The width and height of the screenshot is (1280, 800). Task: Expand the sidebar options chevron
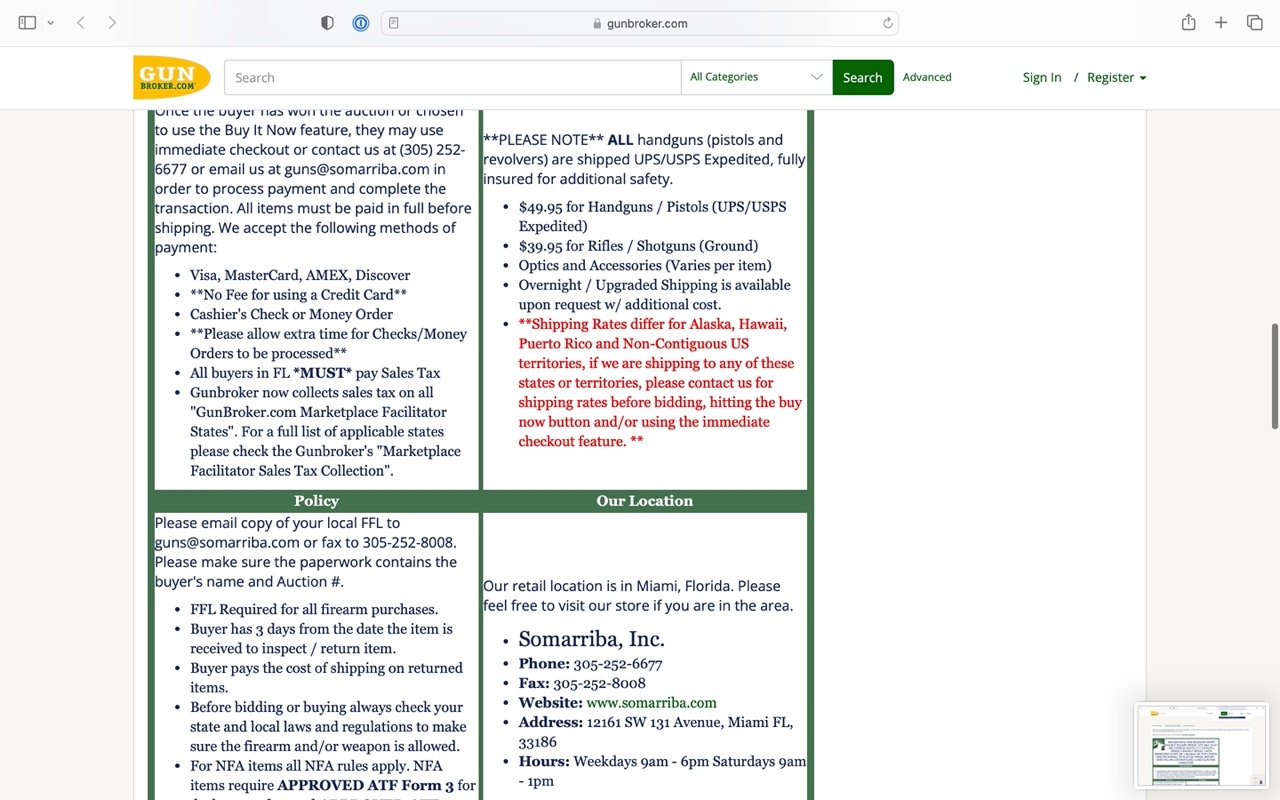[x=51, y=22]
